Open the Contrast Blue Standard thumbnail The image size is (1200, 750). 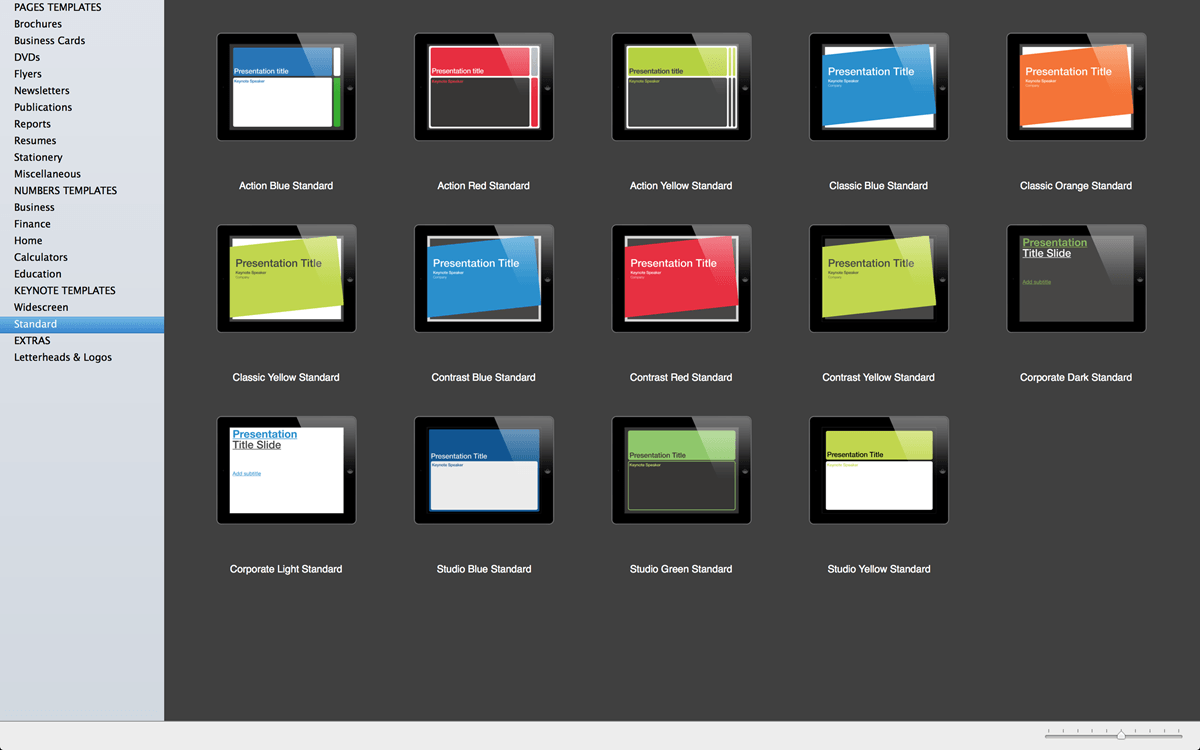click(x=484, y=279)
